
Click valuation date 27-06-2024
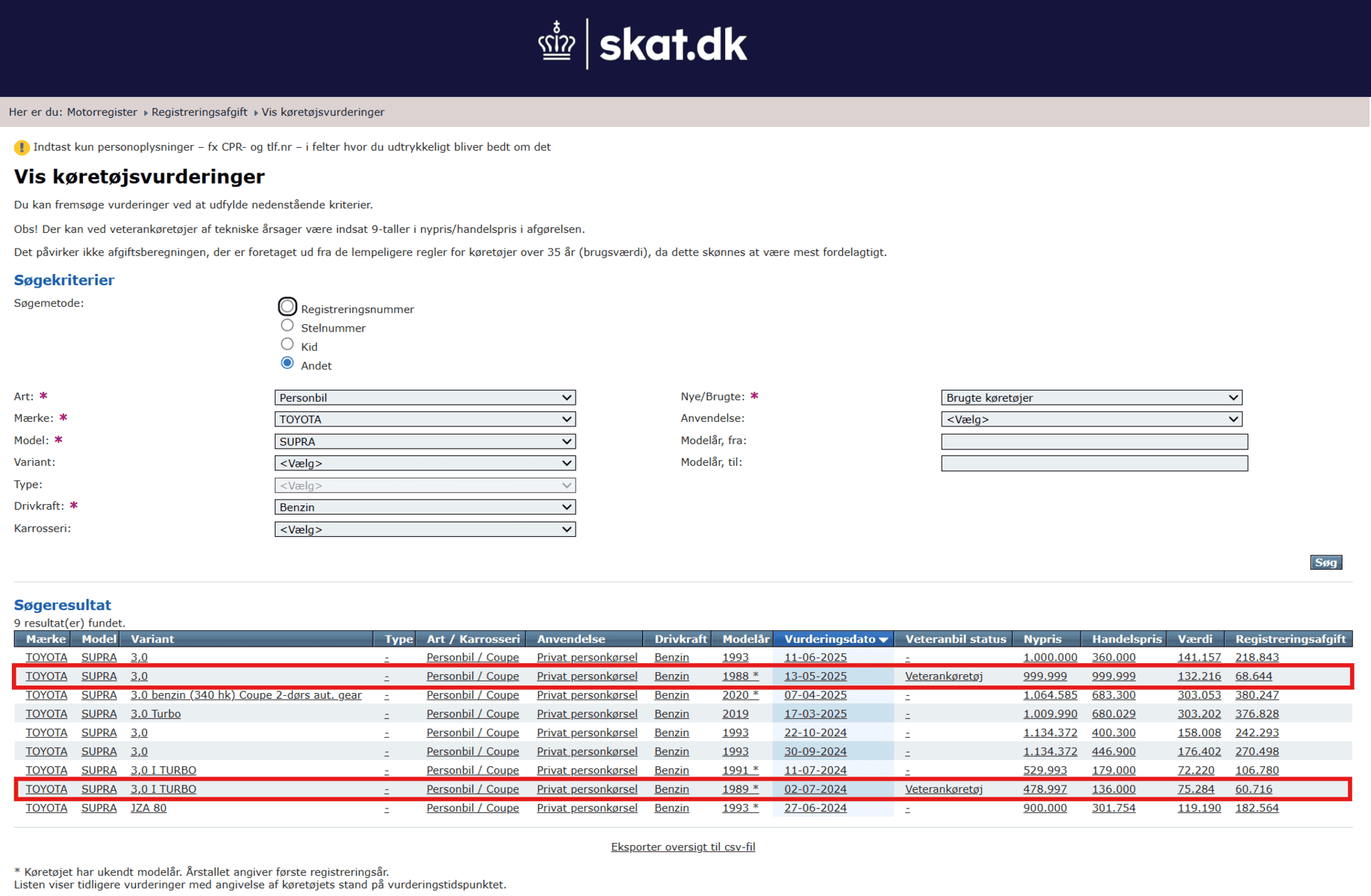click(815, 808)
